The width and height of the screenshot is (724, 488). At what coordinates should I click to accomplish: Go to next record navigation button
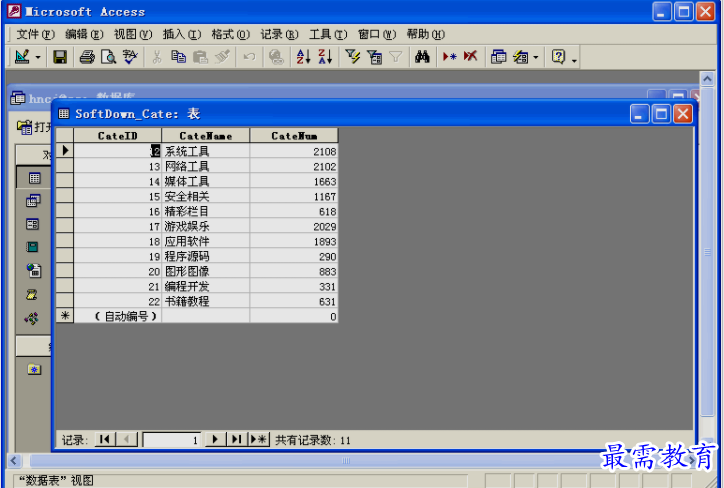click(215, 439)
